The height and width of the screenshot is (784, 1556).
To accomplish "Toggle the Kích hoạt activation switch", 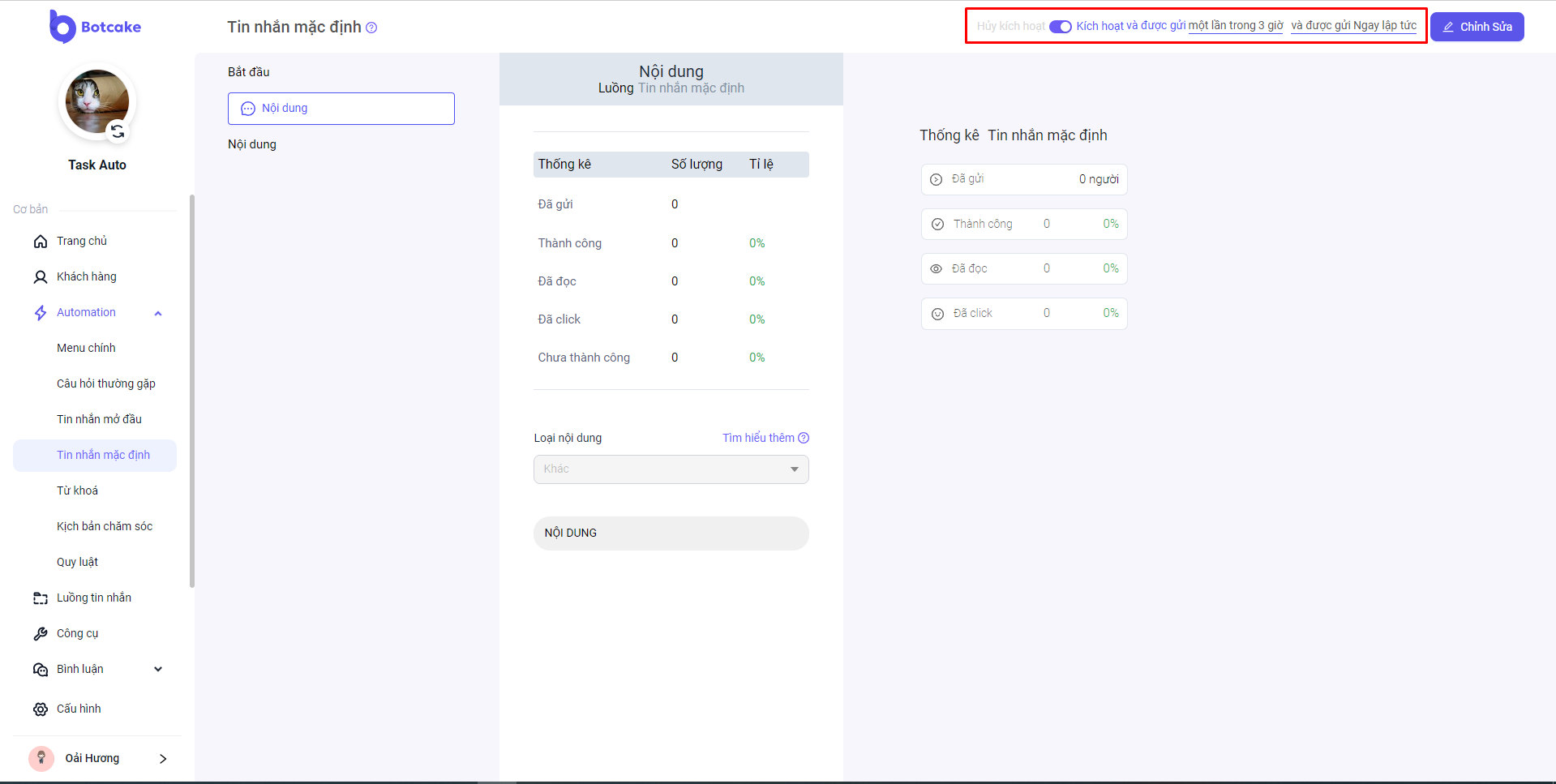I will pyautogui.click(x=1060, y=27).
